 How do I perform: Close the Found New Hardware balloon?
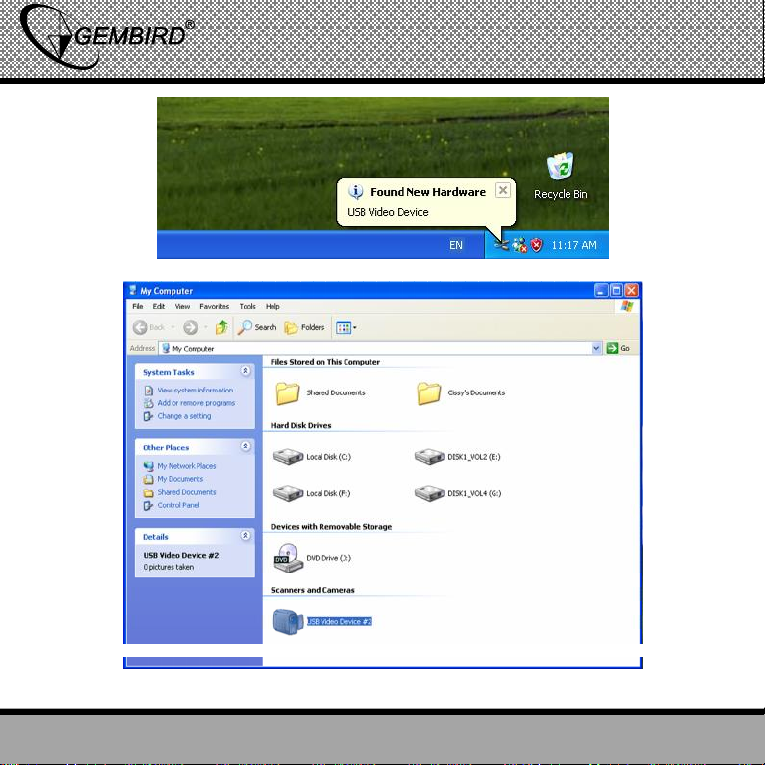click(503, 190)
